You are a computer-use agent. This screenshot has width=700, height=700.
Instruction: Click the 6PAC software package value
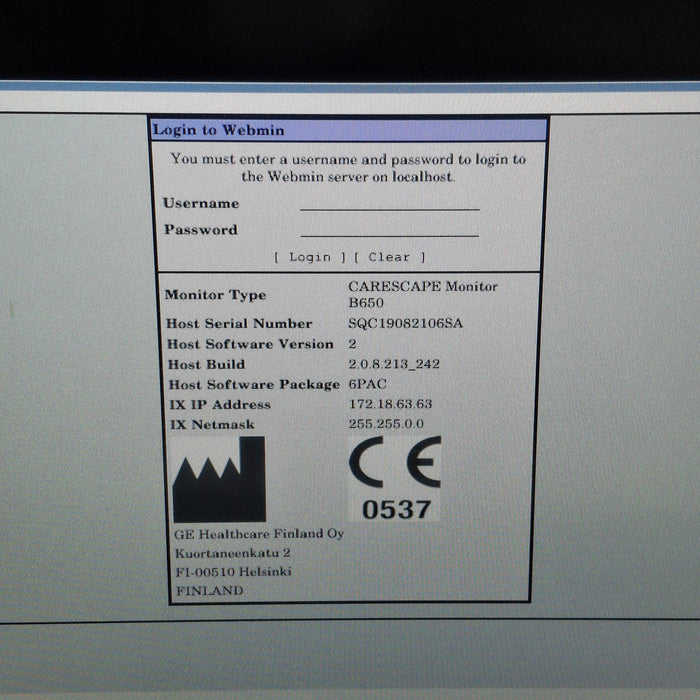coord(371,384)
